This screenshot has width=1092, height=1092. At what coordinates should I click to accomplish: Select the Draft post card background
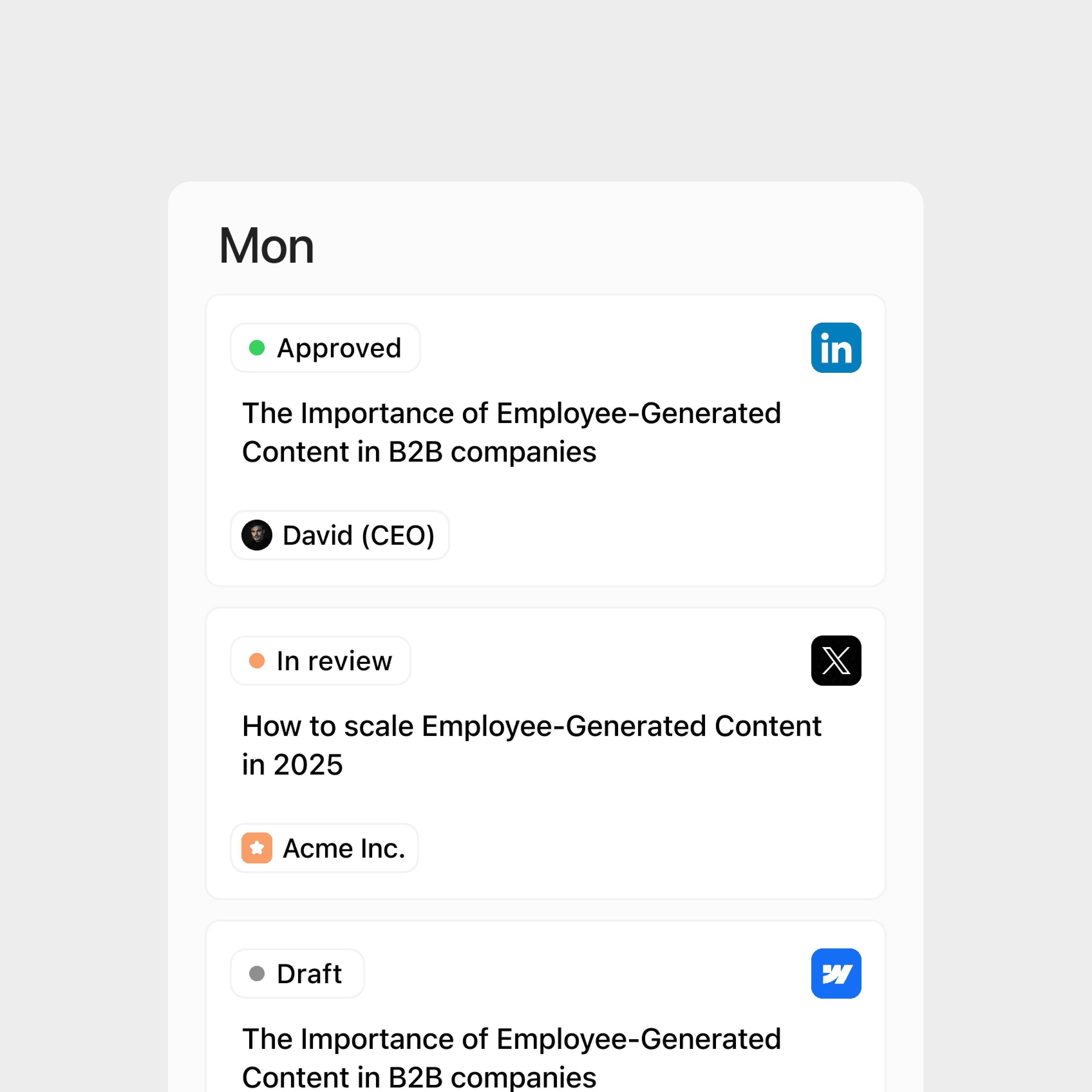pos(545,1007)
